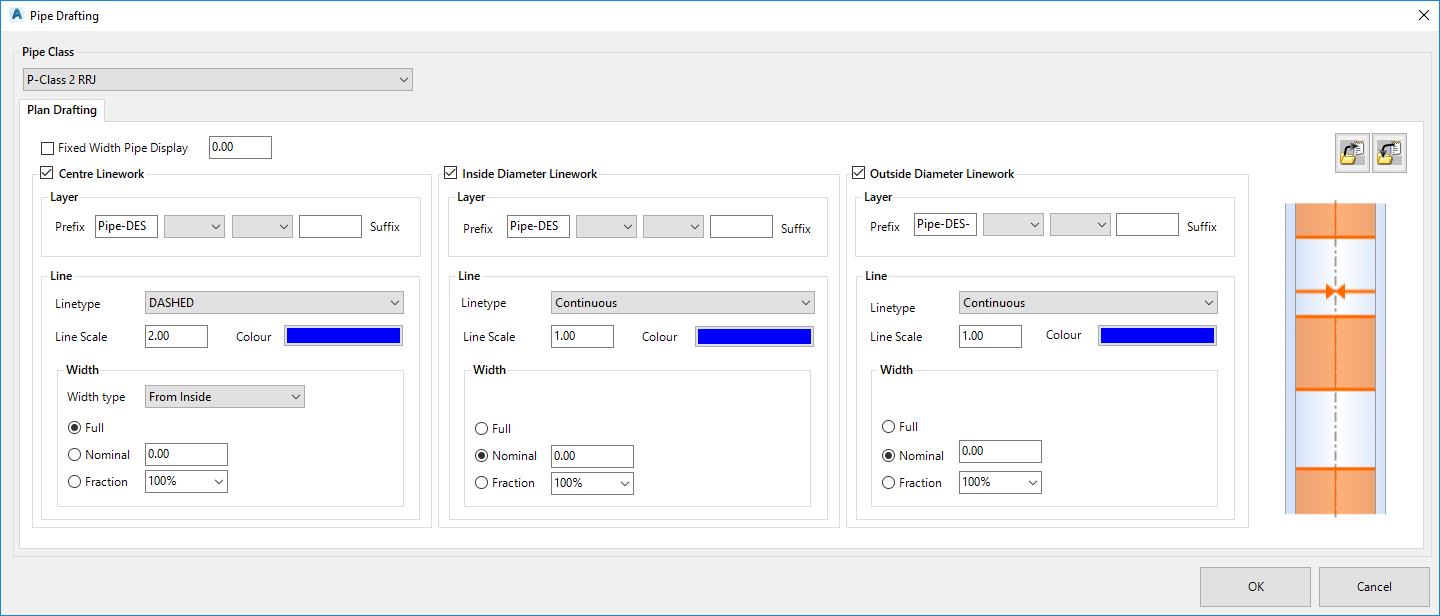Viewport: 1440px width, 616px height.
Task: Uncheck the Centre Linework checkbox
Action: pos(47,174)
